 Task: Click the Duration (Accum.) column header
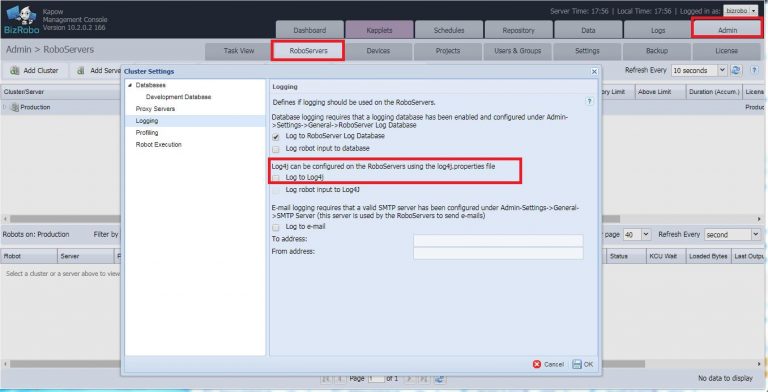click(x=714, y=92)
